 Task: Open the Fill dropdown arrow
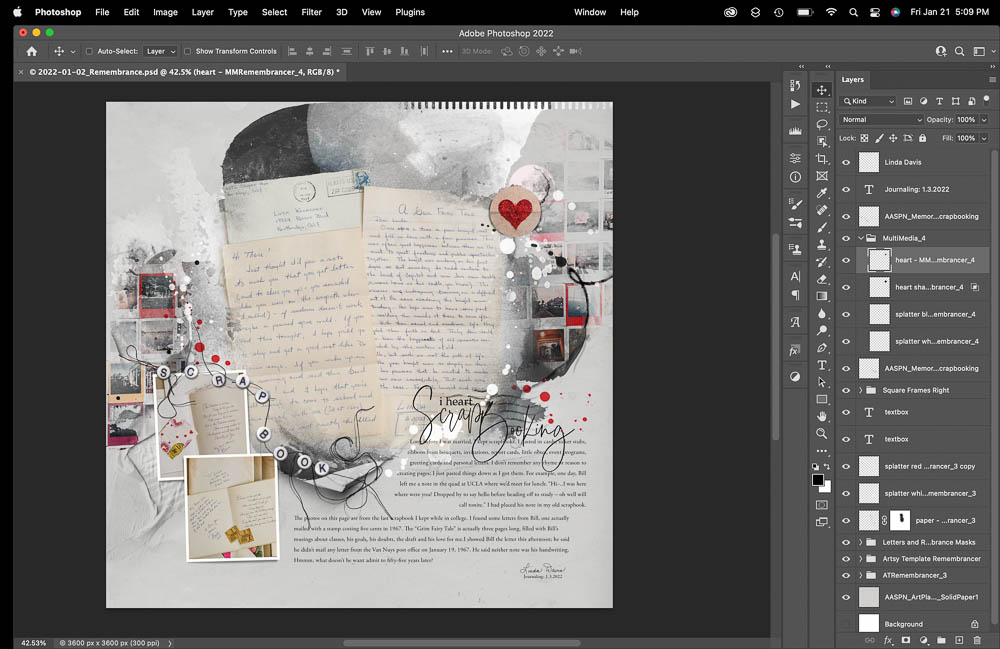(x=984, y=138)
